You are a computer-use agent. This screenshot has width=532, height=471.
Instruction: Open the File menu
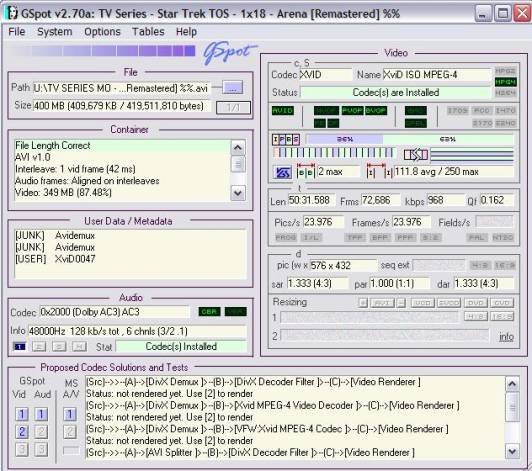17,32
